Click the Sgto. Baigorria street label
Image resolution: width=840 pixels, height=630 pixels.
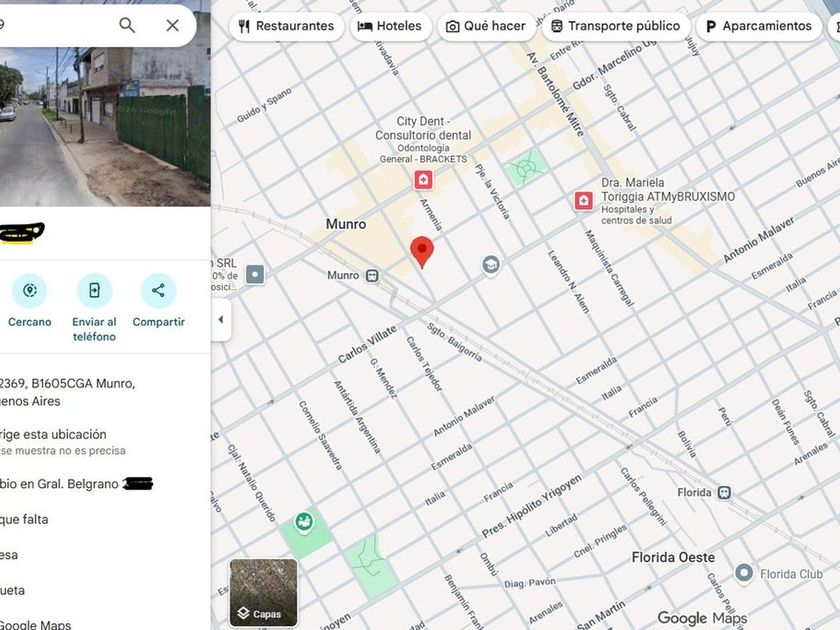click(454, 342)
